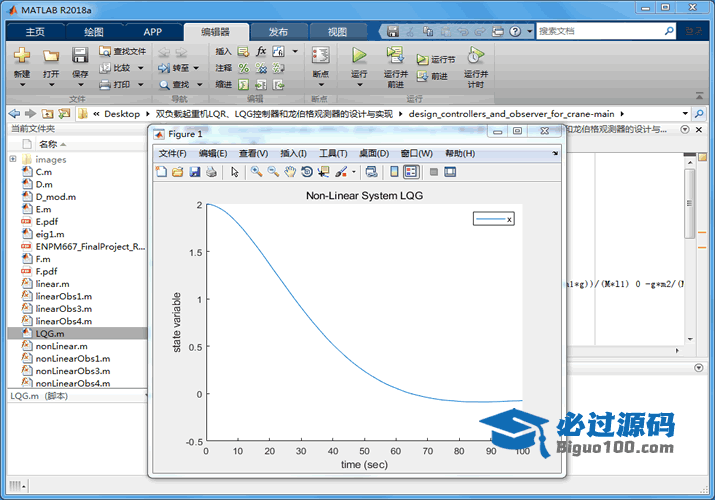Toggle the Rotate 3D tool in Figure
The height and width of the screenshot is (500, 715).
point(307,172)
